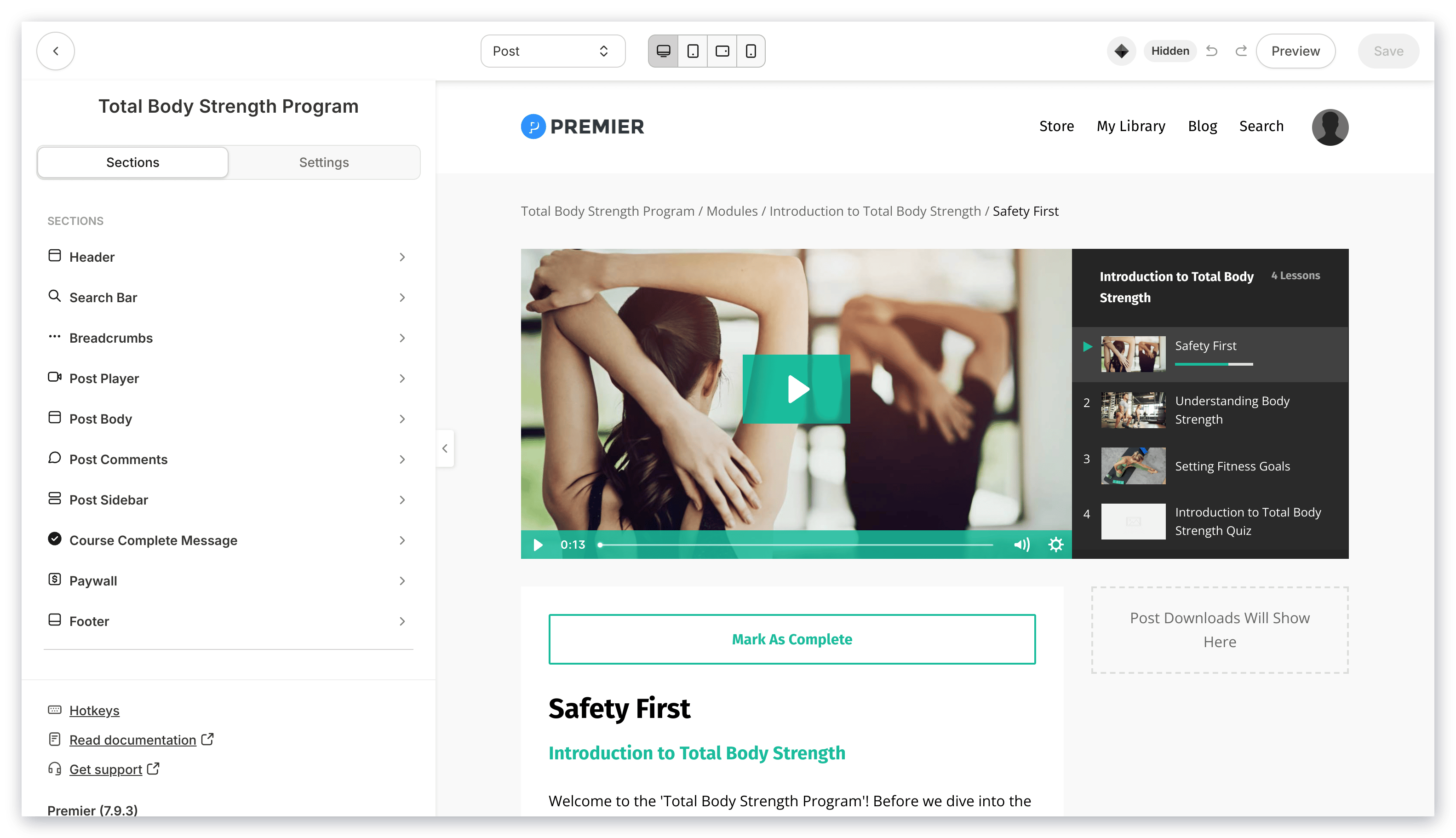Expand the Post Comments section
Viewport: 1456px width, 838px height.
[228, 459]
